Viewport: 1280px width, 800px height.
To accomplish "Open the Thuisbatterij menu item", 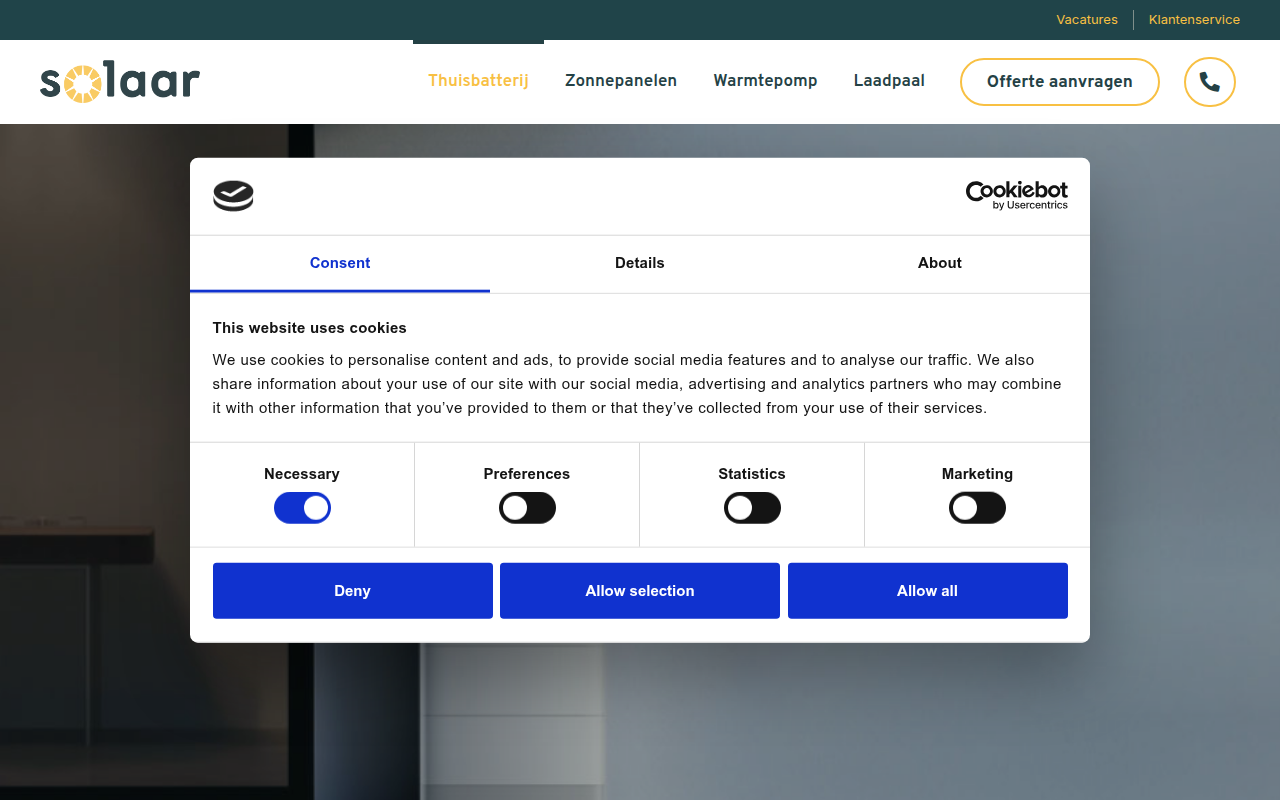I will 478,81.
